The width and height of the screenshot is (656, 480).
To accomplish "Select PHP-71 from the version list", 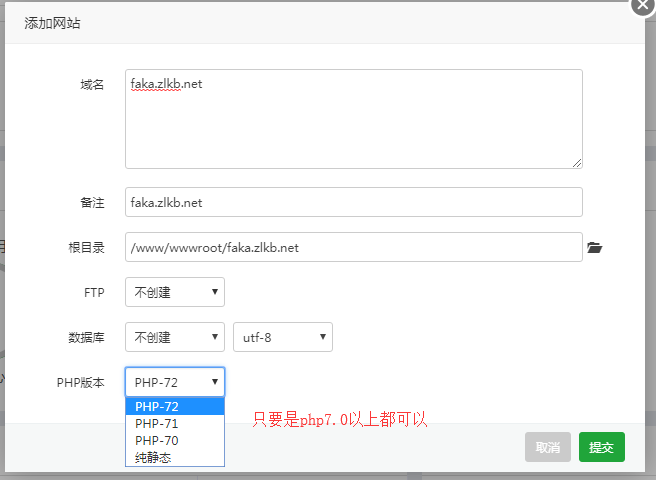I will click(x=175, y=424).
